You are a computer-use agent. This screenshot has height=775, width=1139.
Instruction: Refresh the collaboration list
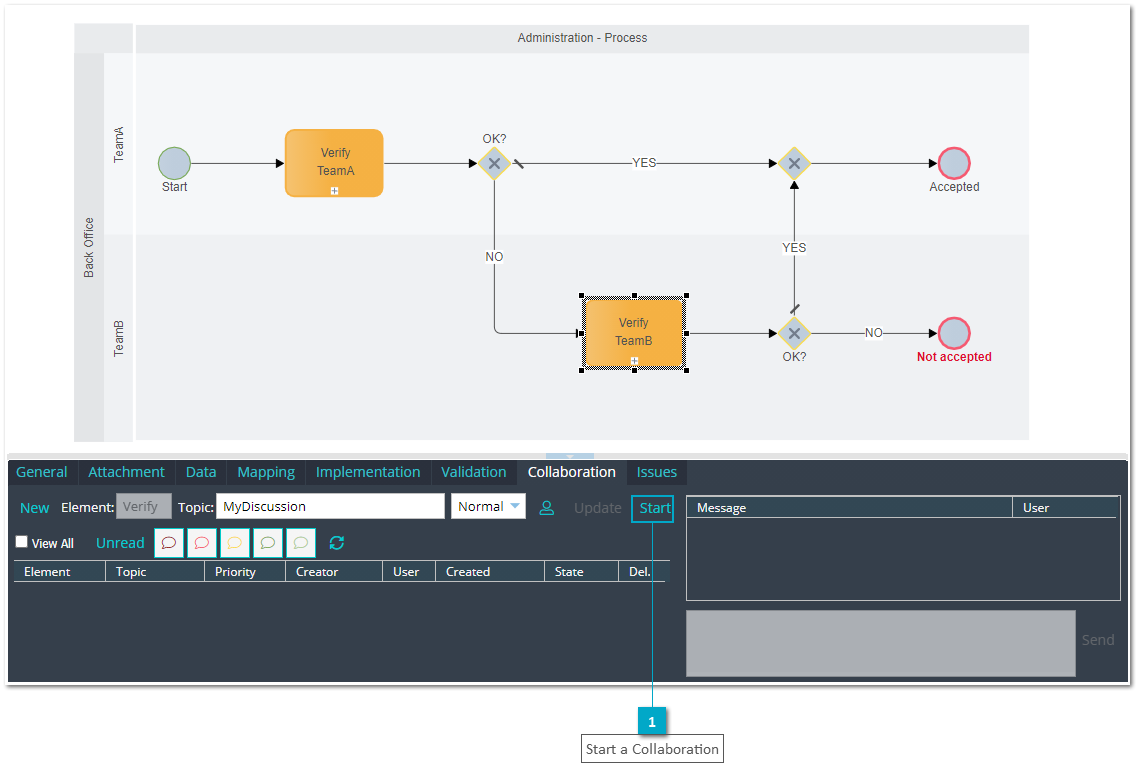(336, 543)
